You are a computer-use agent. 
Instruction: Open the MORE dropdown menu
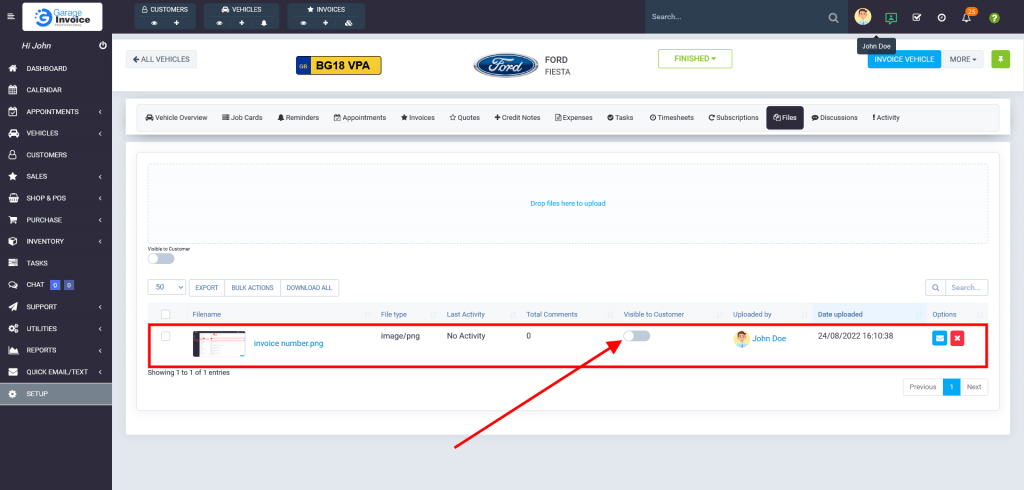coord(963,59)
